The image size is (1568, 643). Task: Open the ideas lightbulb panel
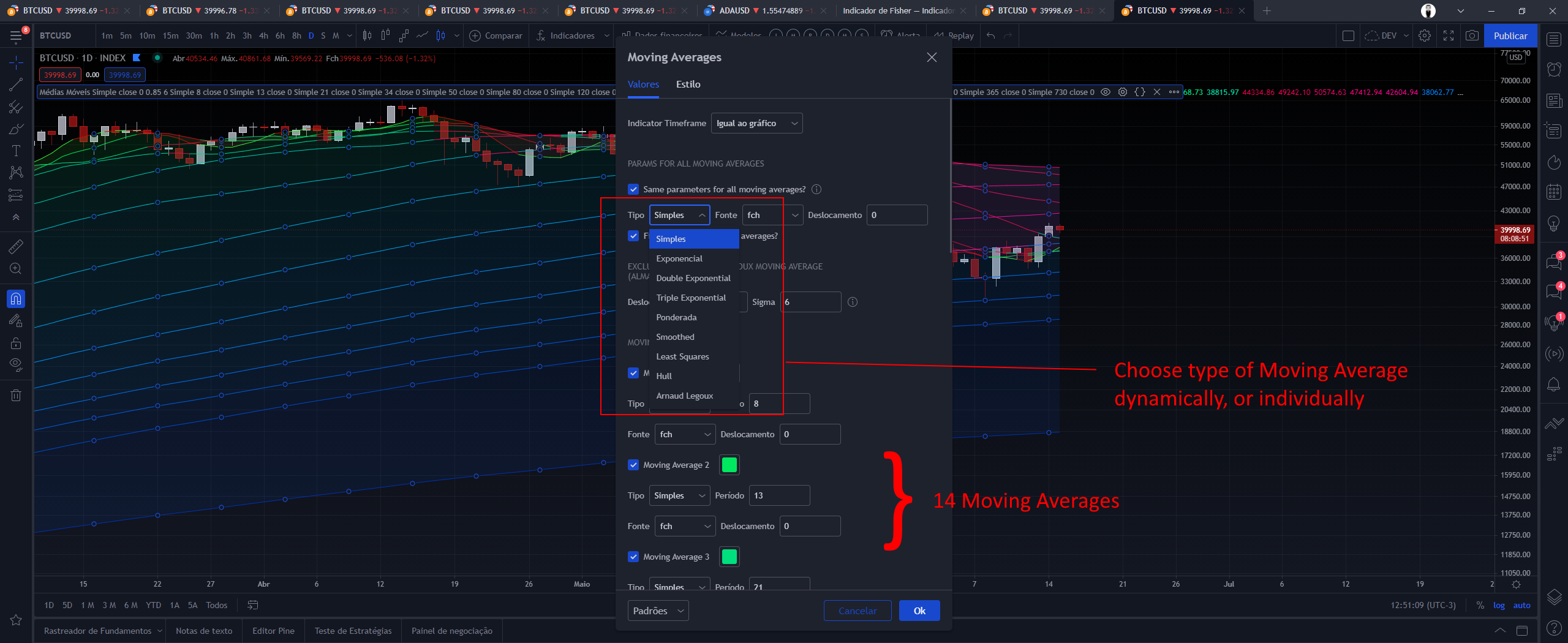tap(1554, 224)
